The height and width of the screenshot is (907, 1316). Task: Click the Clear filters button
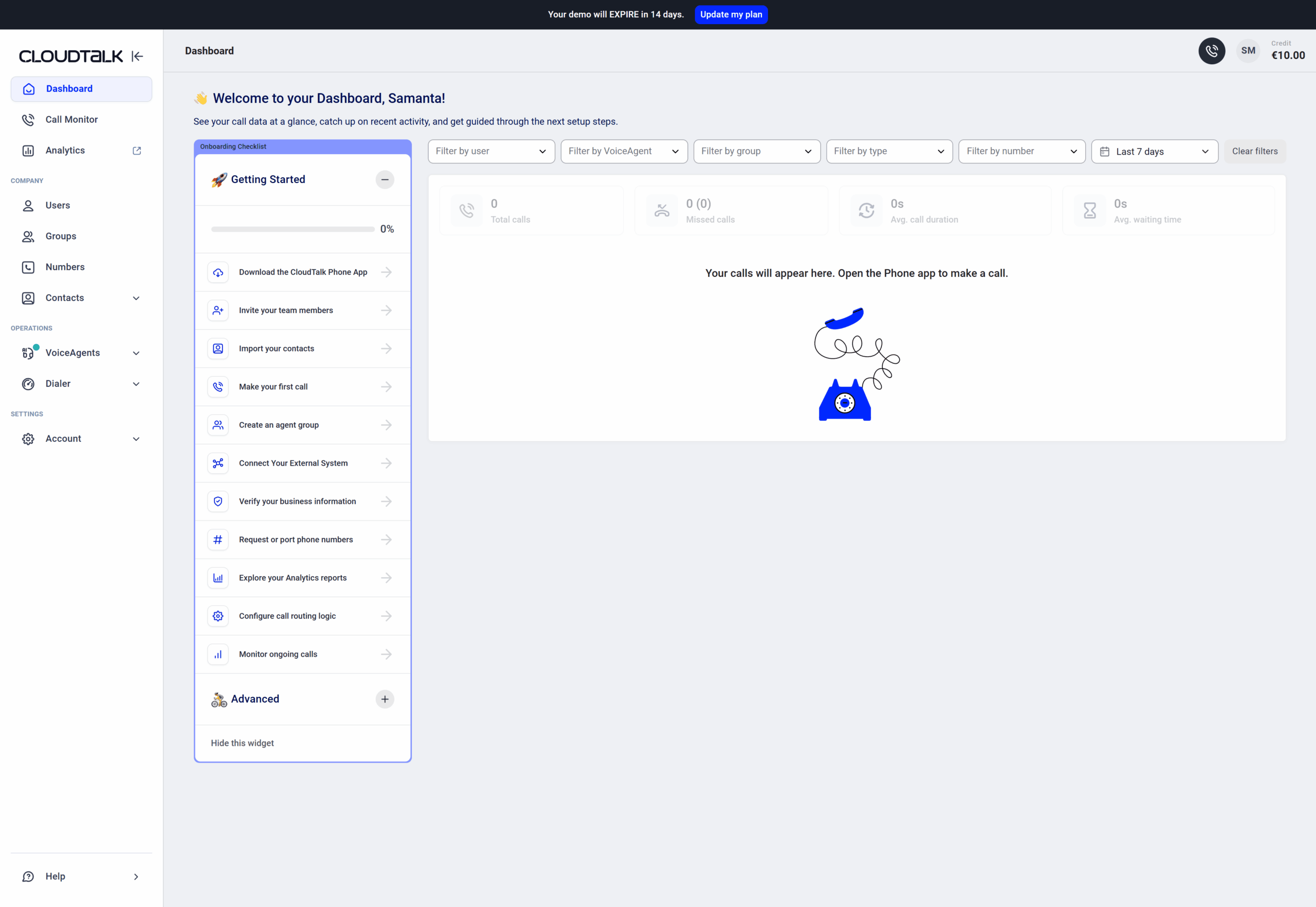pyautogui.click(x=1255, y=151)
